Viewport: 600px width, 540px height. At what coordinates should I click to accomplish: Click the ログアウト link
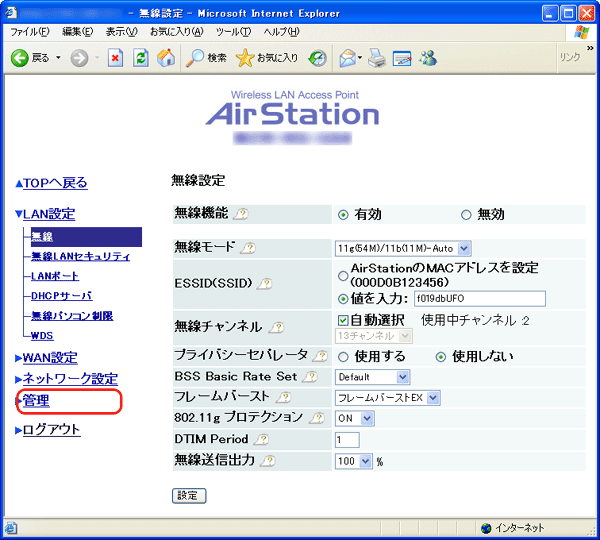51,430
